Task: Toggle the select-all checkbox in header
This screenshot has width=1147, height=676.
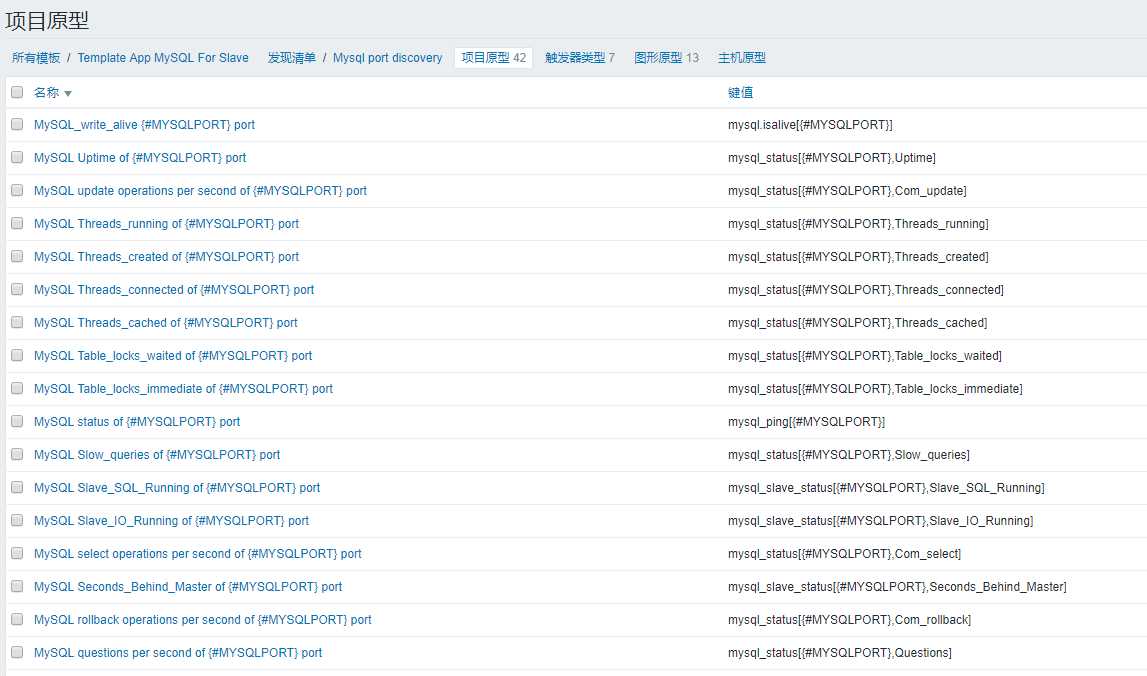Action: tap(17, 92)
